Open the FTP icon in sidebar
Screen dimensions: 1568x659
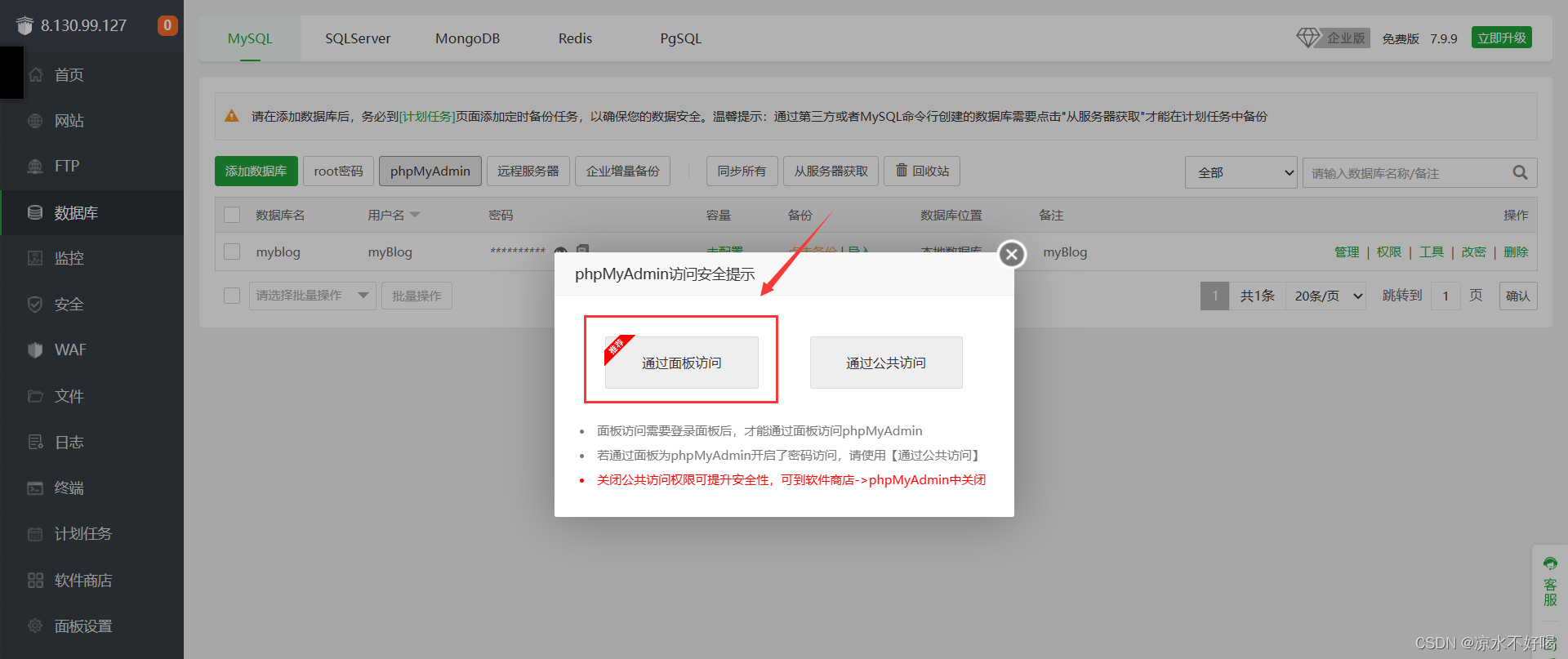click(x=35, y=167)
